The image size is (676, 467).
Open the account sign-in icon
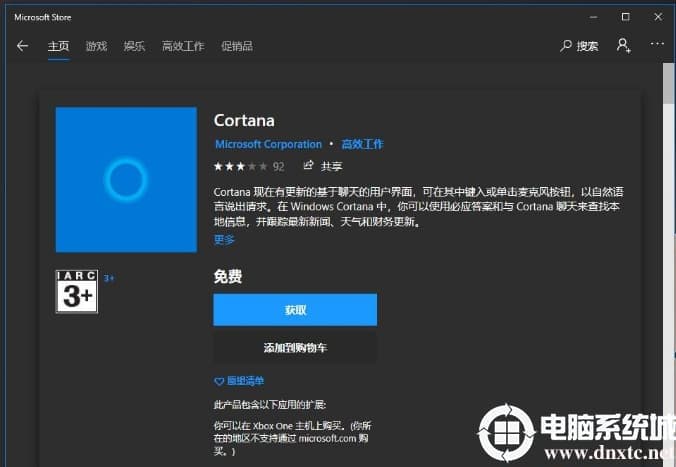623,45
